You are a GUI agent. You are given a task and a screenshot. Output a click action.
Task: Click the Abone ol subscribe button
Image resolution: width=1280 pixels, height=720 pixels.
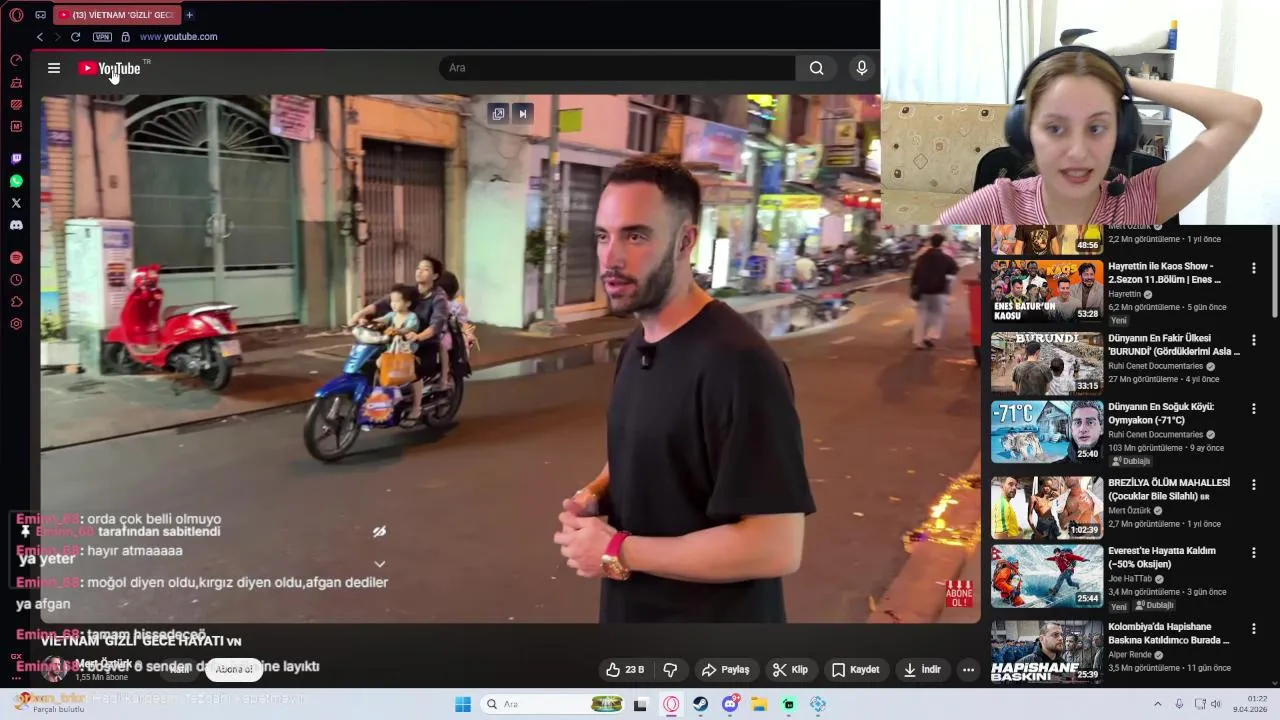click(x=234, y=669)
